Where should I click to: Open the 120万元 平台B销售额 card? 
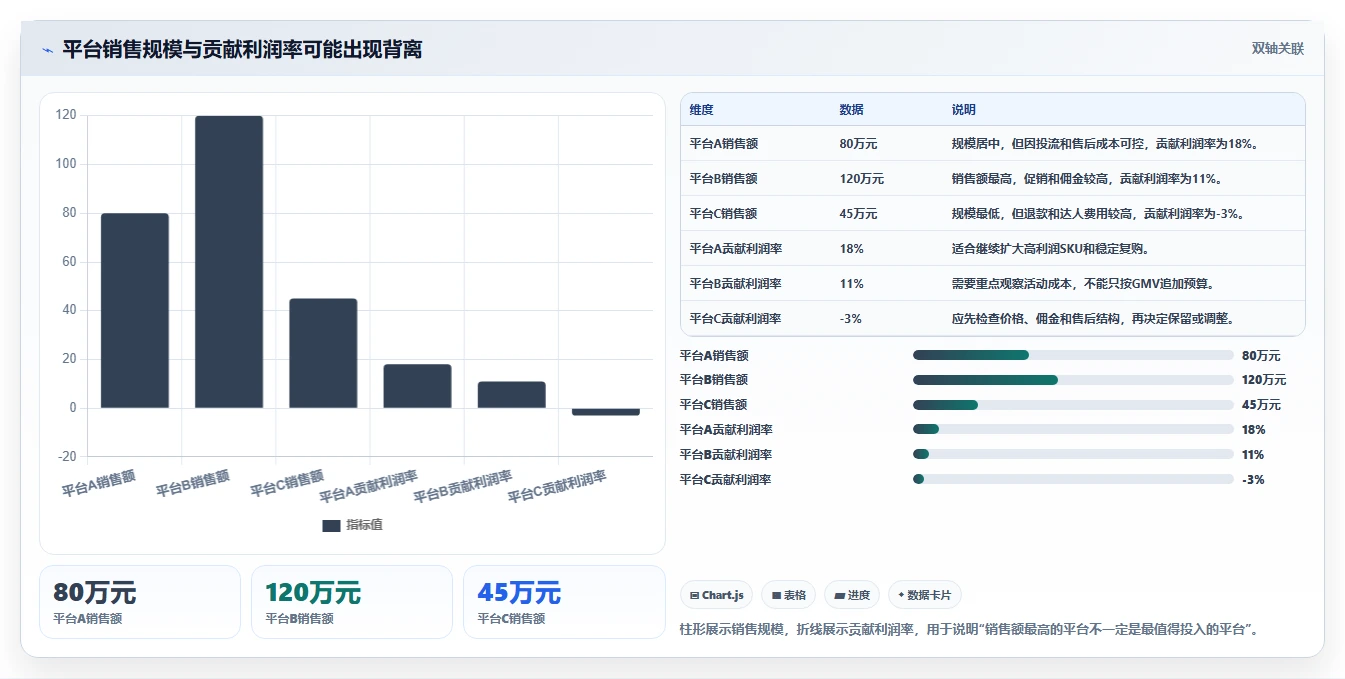pyautogui.click(x=352, y=602)
